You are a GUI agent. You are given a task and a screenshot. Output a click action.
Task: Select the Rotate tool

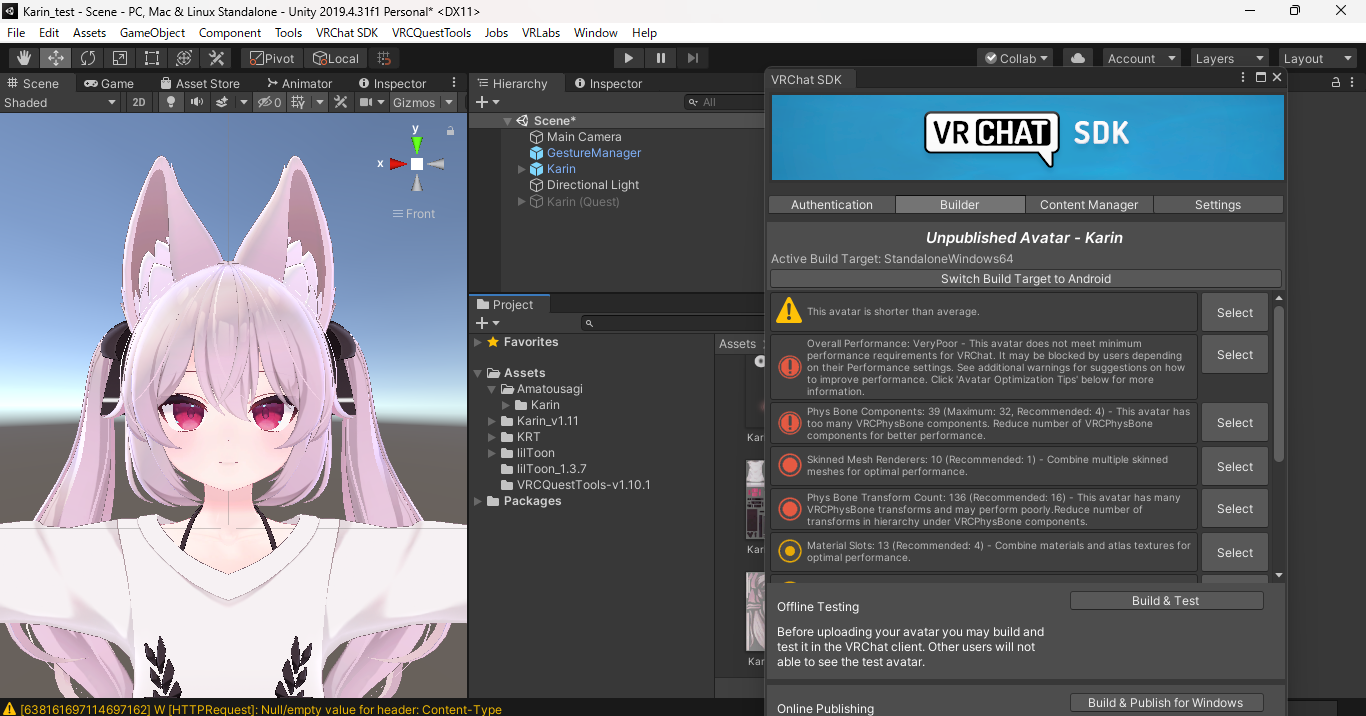click(88, 58)
